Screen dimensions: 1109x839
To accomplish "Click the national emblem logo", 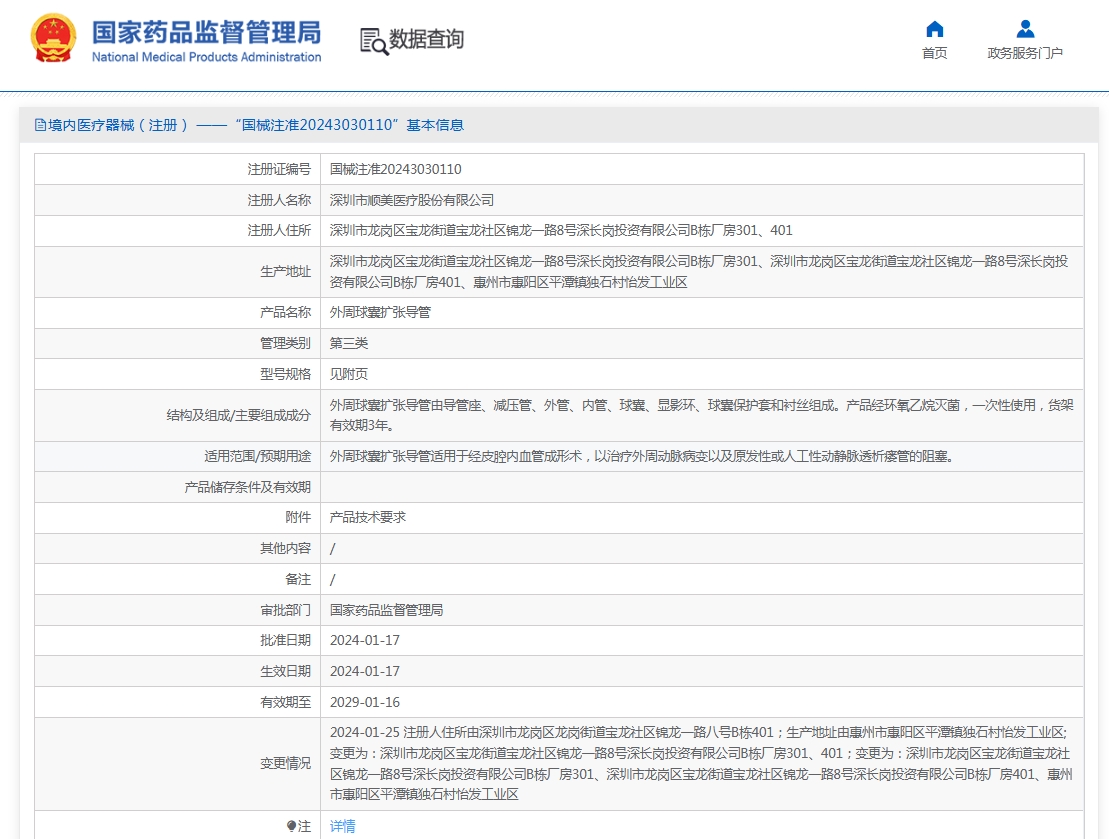I will 53,38.
